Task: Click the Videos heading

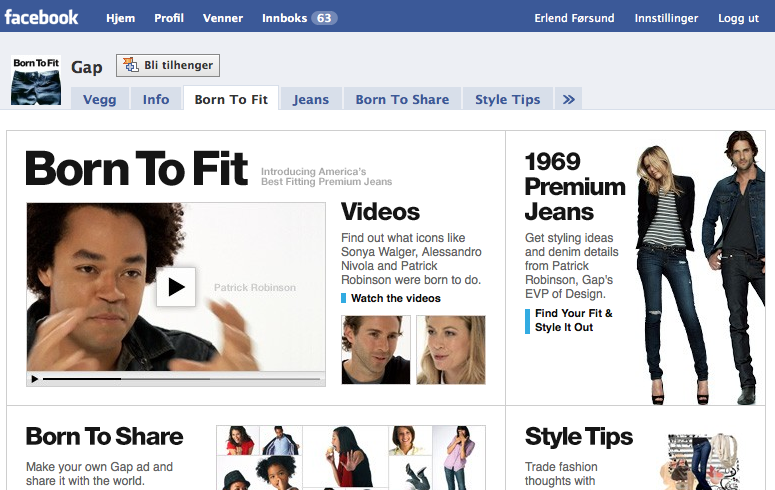Action: tap(380, 212)
